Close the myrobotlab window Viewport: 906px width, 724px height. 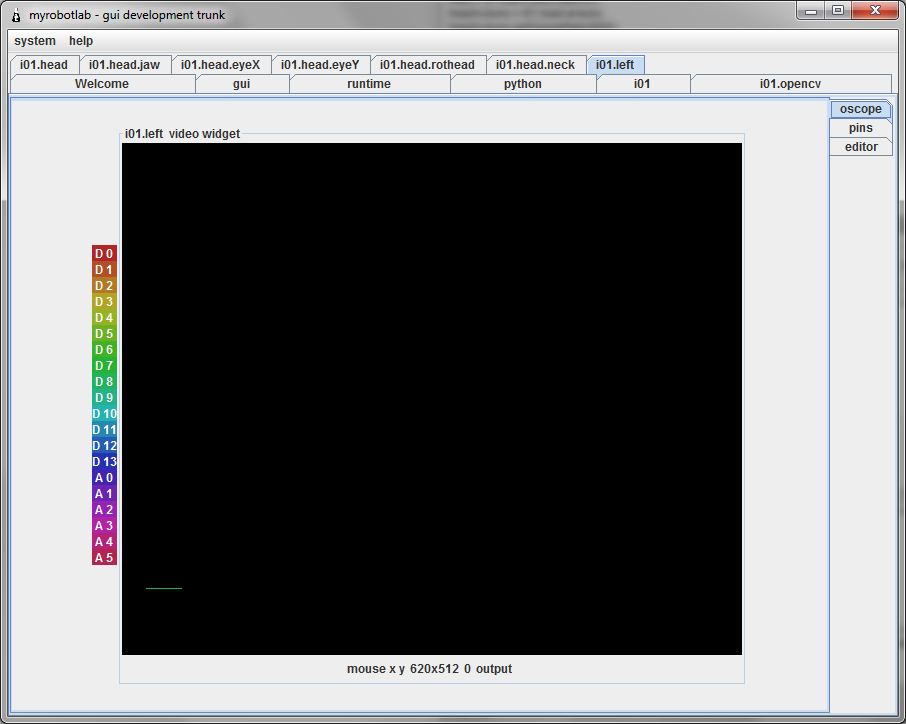[875, 10]
